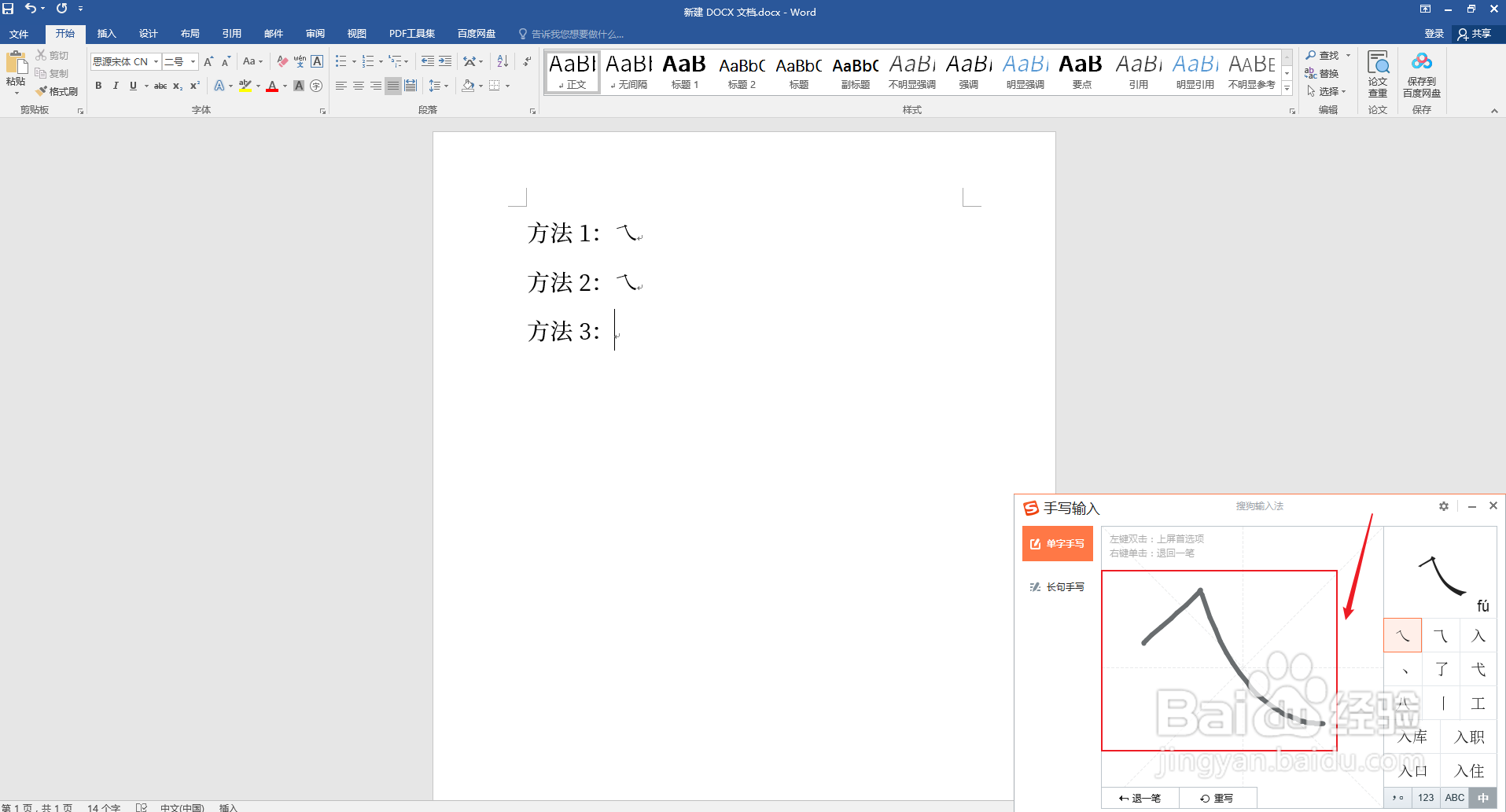
Task: Switch to the References (引用) tab
Action: point(231,34)
